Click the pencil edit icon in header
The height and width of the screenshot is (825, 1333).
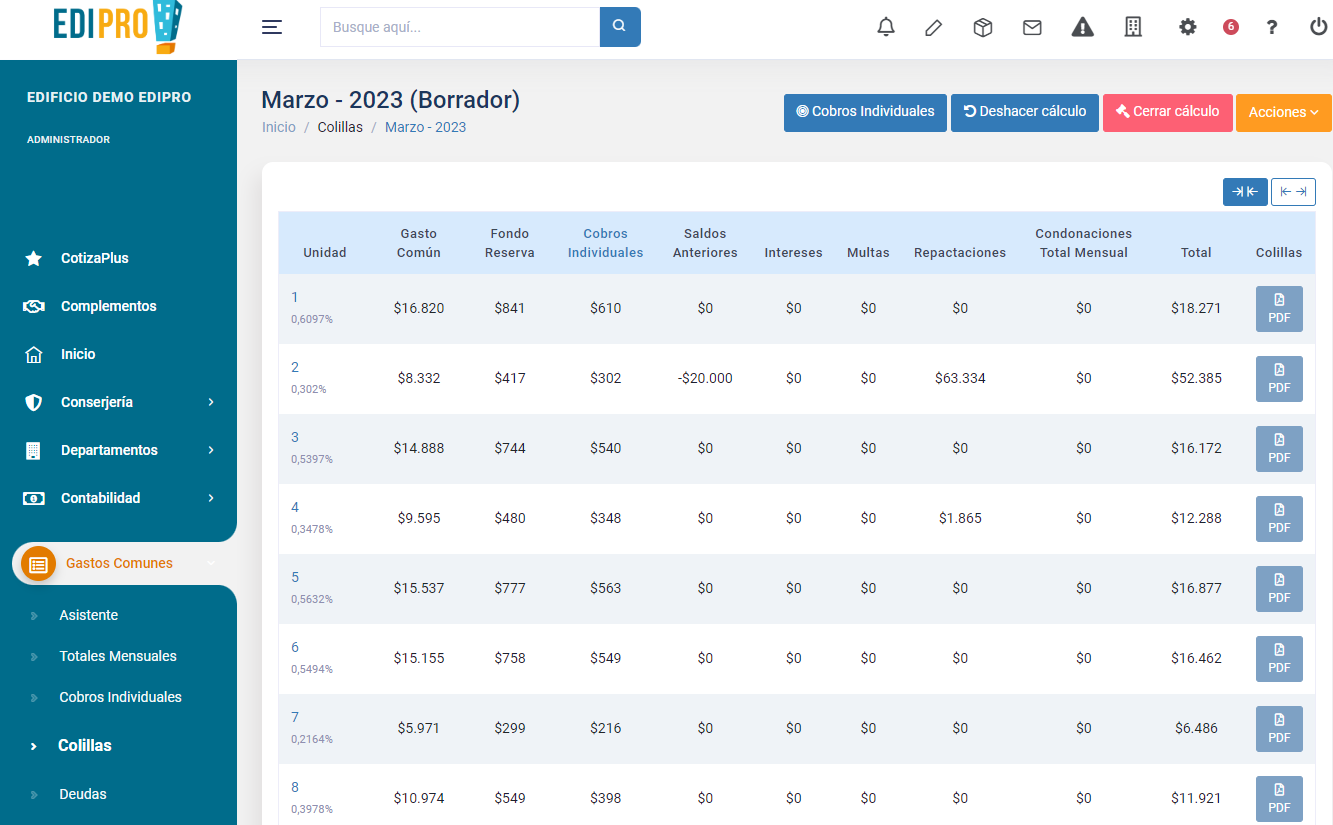934,27
